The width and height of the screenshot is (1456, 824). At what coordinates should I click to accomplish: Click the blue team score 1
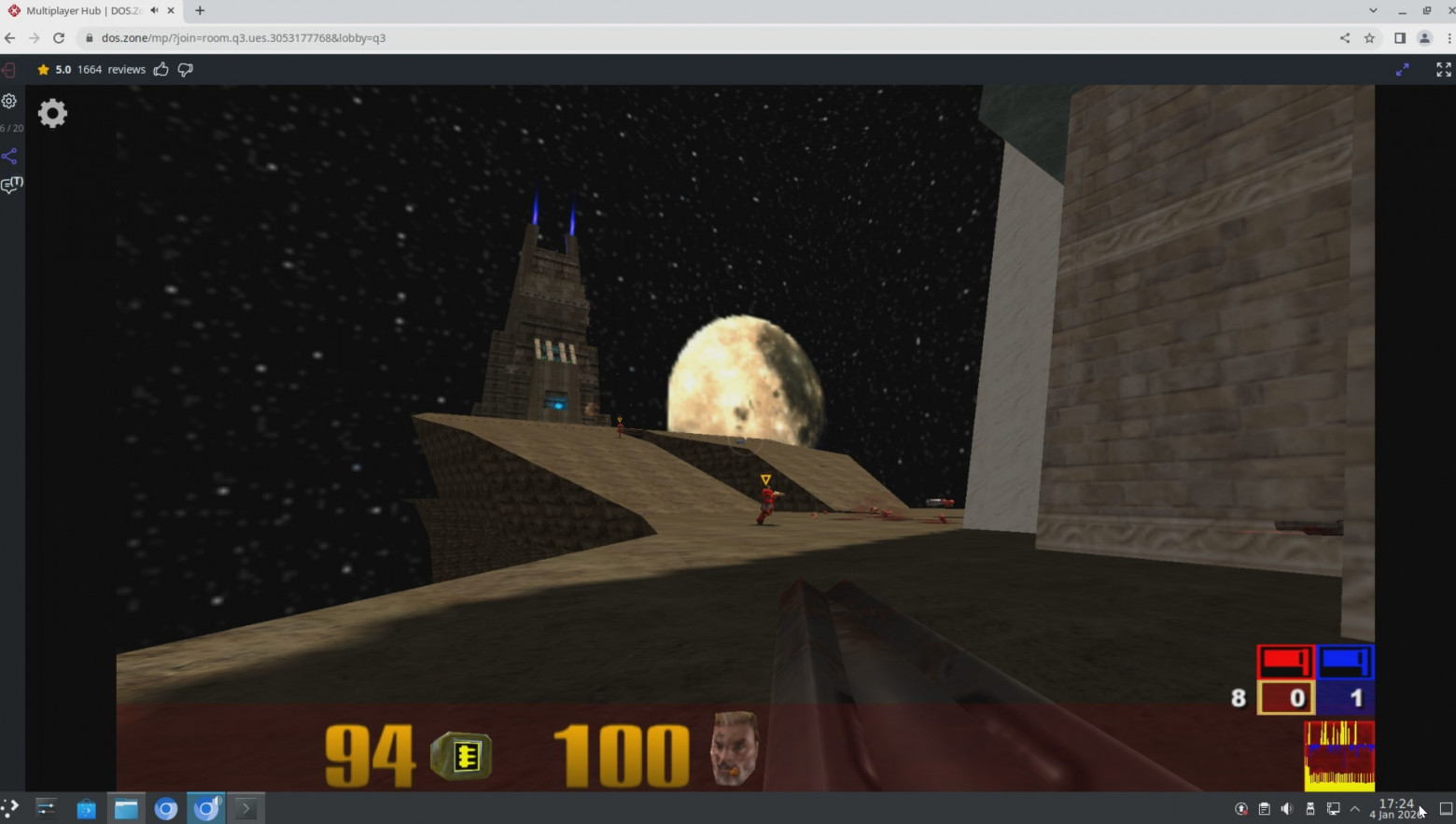1345,698
